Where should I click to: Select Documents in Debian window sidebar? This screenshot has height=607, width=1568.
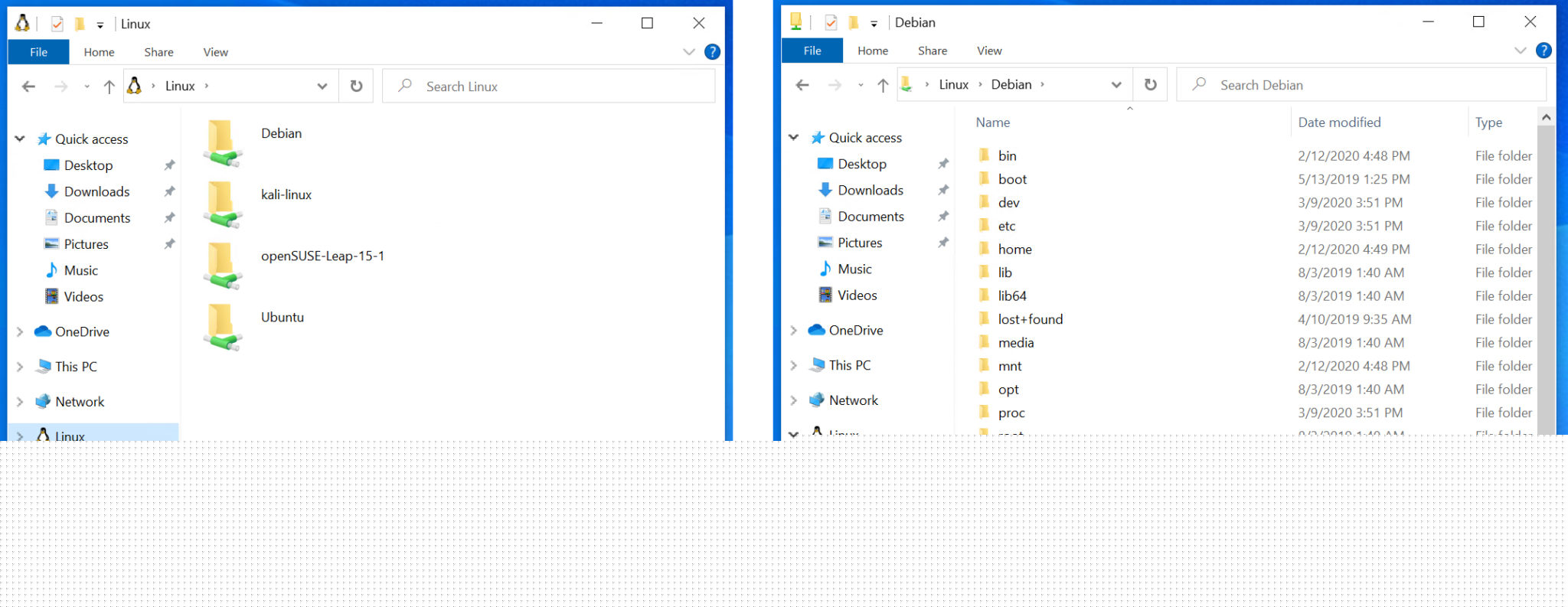pyautogui.click(x=871, y=217)
